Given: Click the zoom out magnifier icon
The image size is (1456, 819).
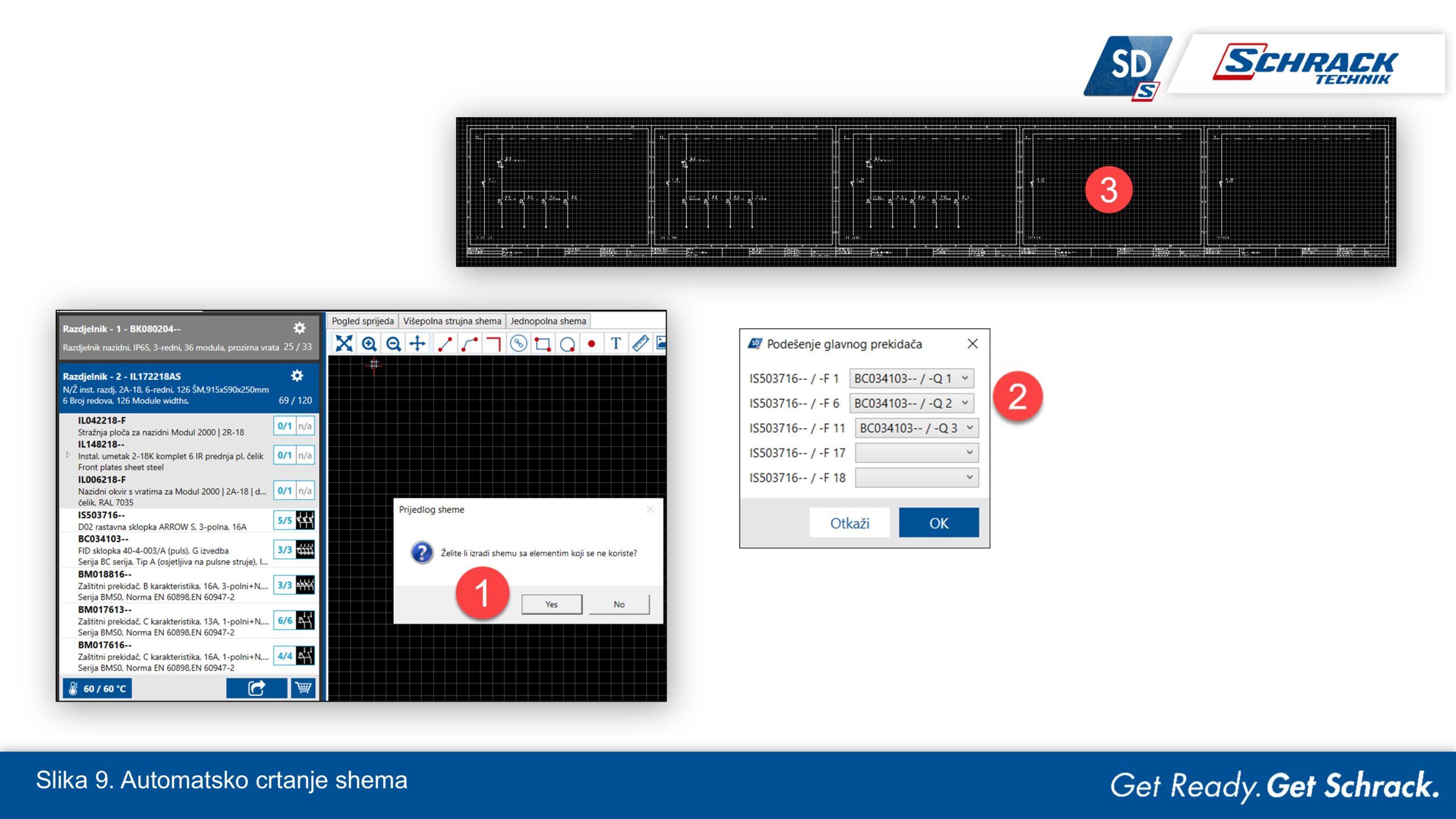Looking at the screenshot, I should (394, 344).
